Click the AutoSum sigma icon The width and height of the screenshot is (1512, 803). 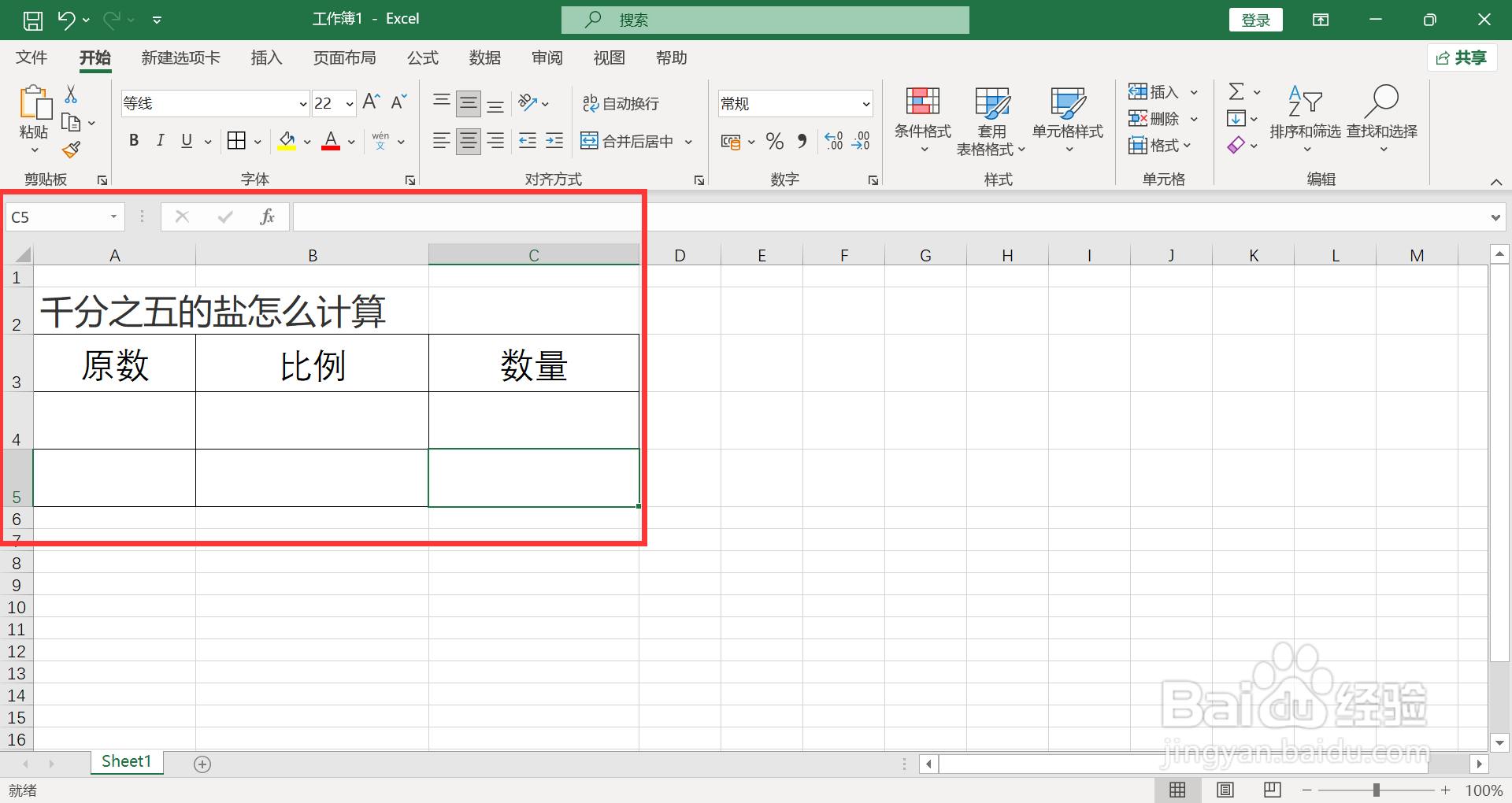[1236, 91]
